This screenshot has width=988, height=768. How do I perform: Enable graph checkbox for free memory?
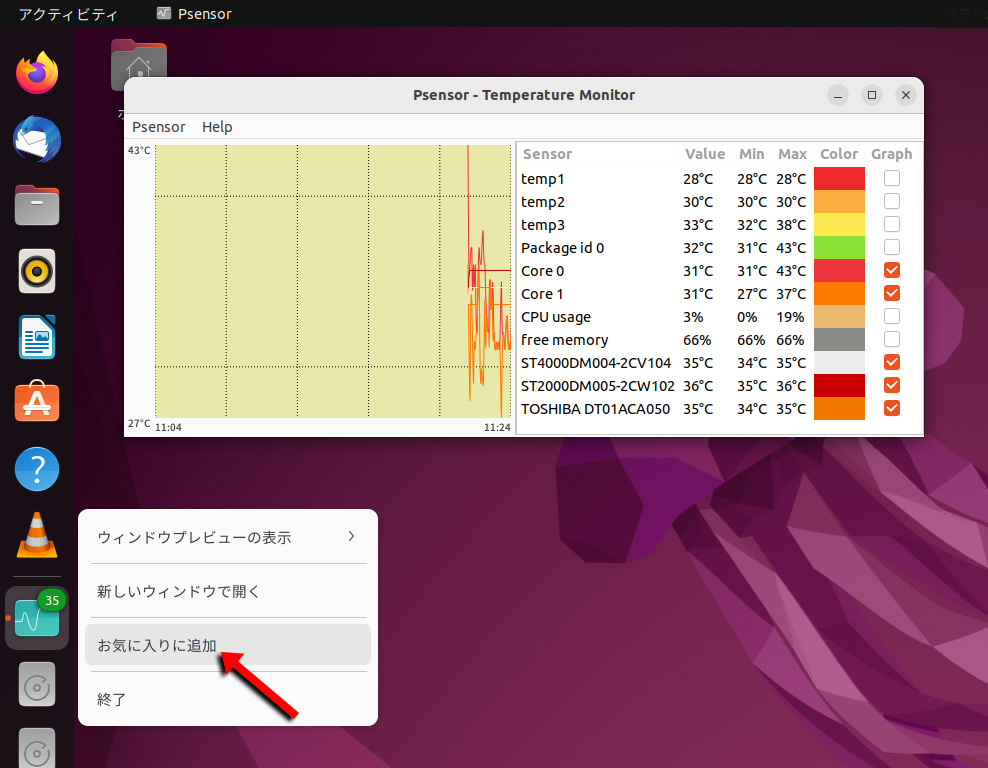point(892,339)
